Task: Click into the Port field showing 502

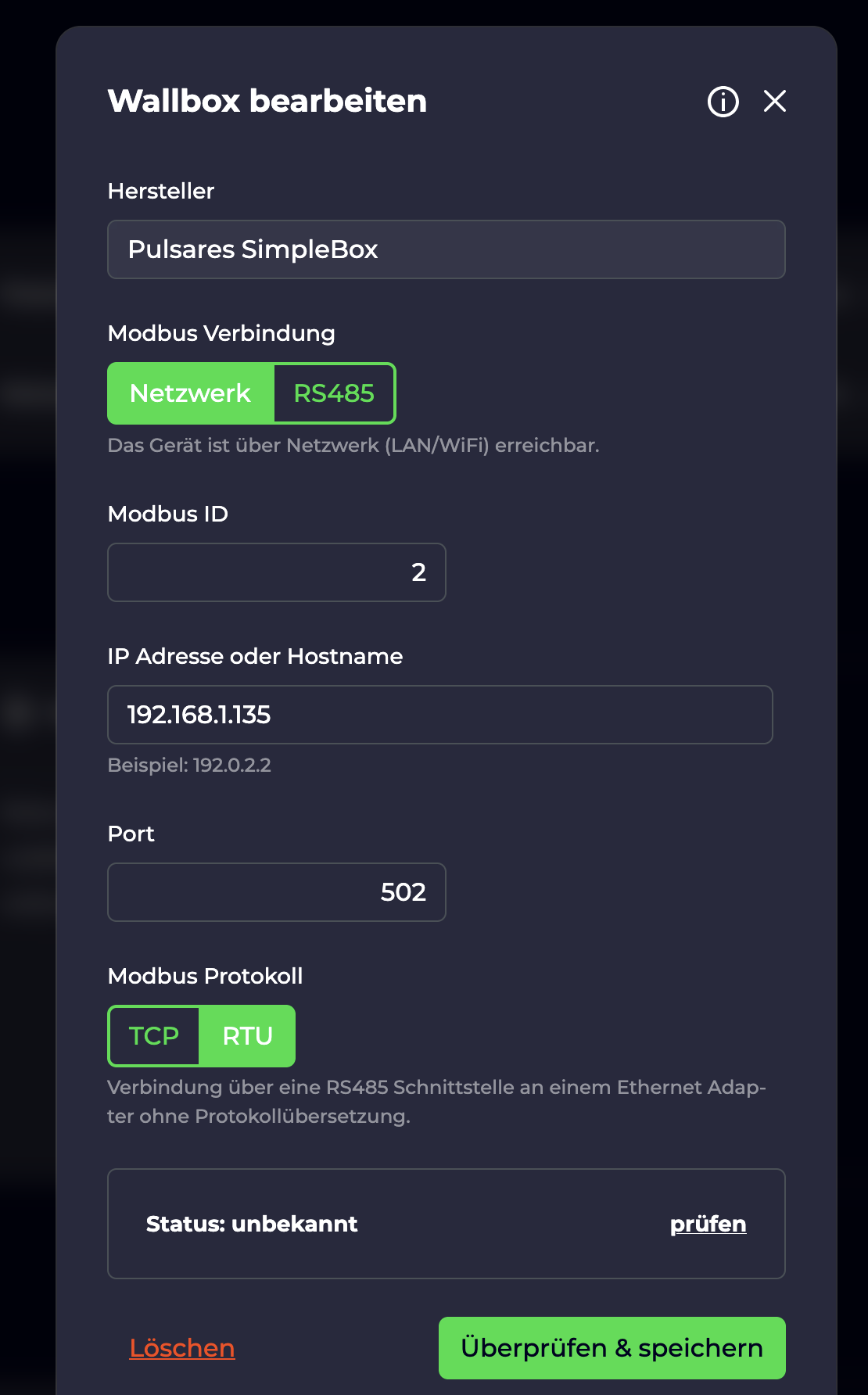Action: point(276,892)
